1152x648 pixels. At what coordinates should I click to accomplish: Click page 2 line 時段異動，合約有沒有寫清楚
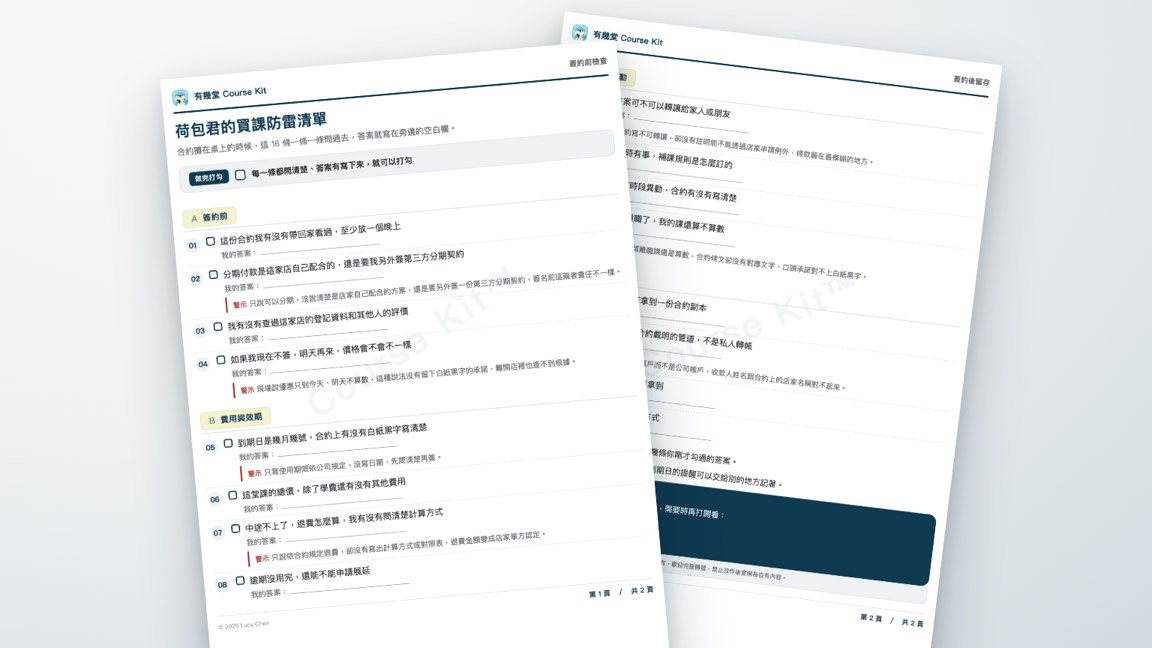tap(683, 192)
